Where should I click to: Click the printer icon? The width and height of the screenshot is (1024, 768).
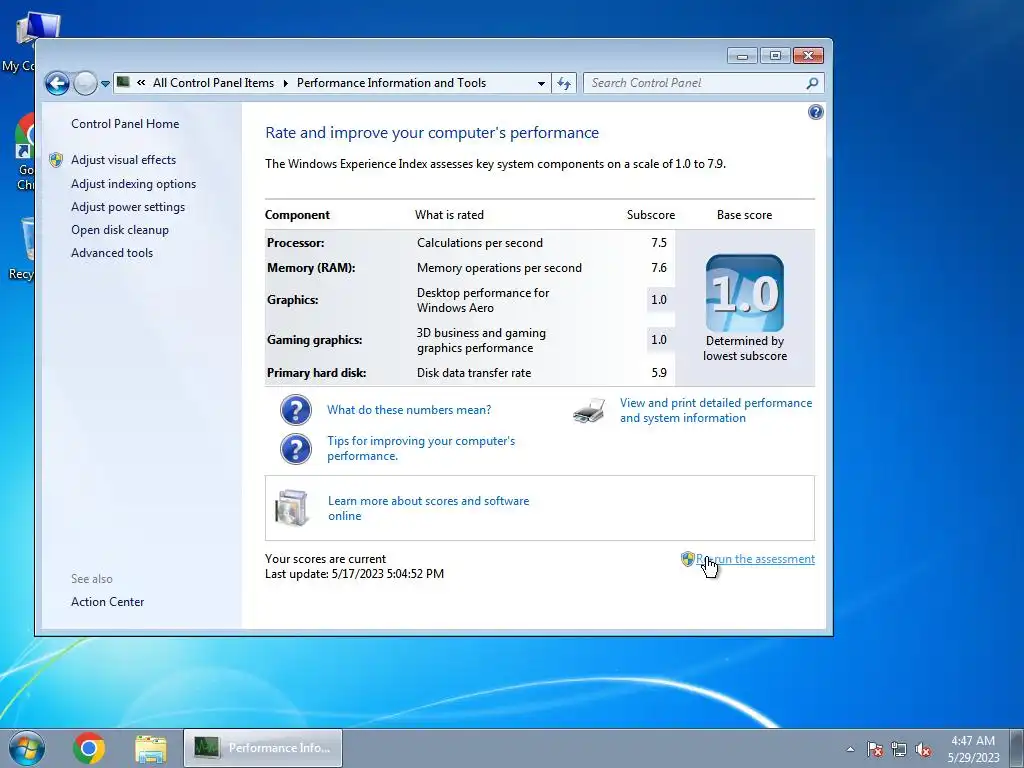pos(588,411)
